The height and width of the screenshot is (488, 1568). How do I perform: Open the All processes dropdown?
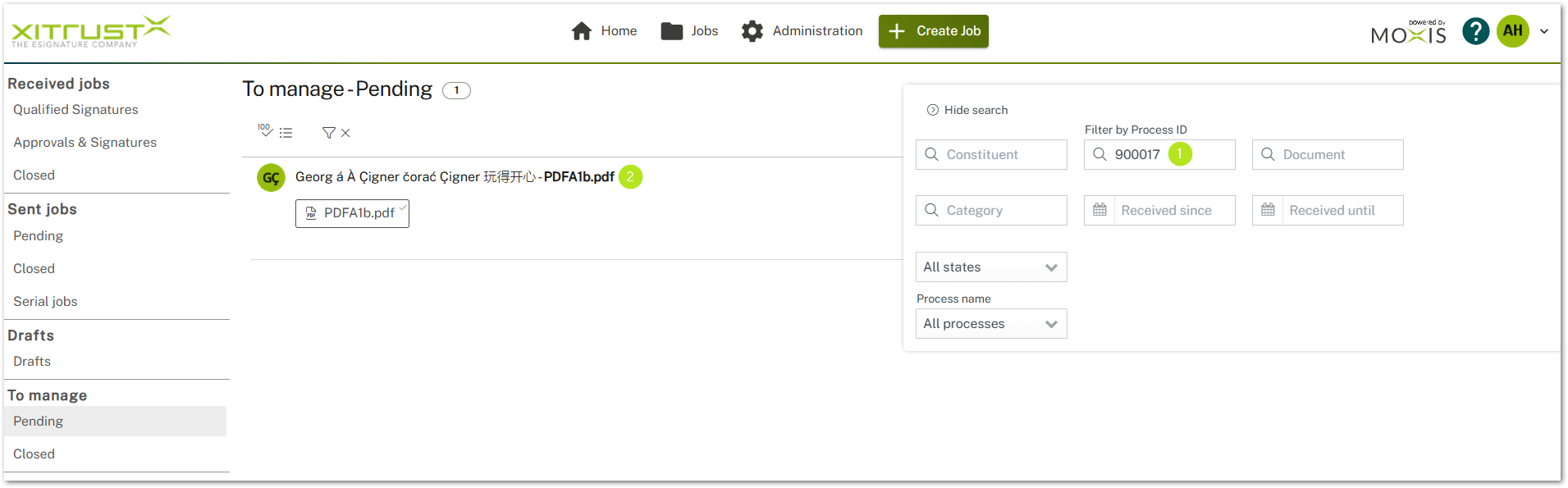pyautogui.click(x=990, y=323)
